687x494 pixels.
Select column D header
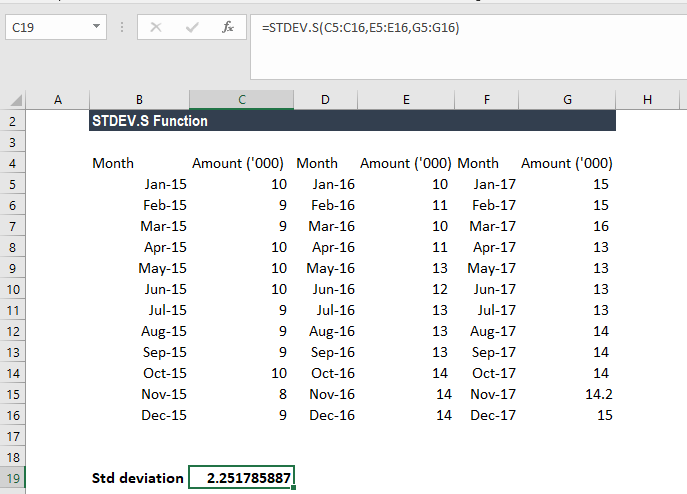click(325, 100)
